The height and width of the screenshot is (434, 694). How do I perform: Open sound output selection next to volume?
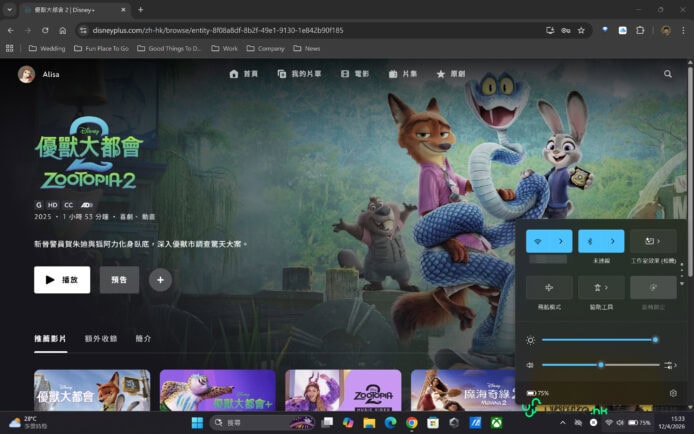coord(670,365)
